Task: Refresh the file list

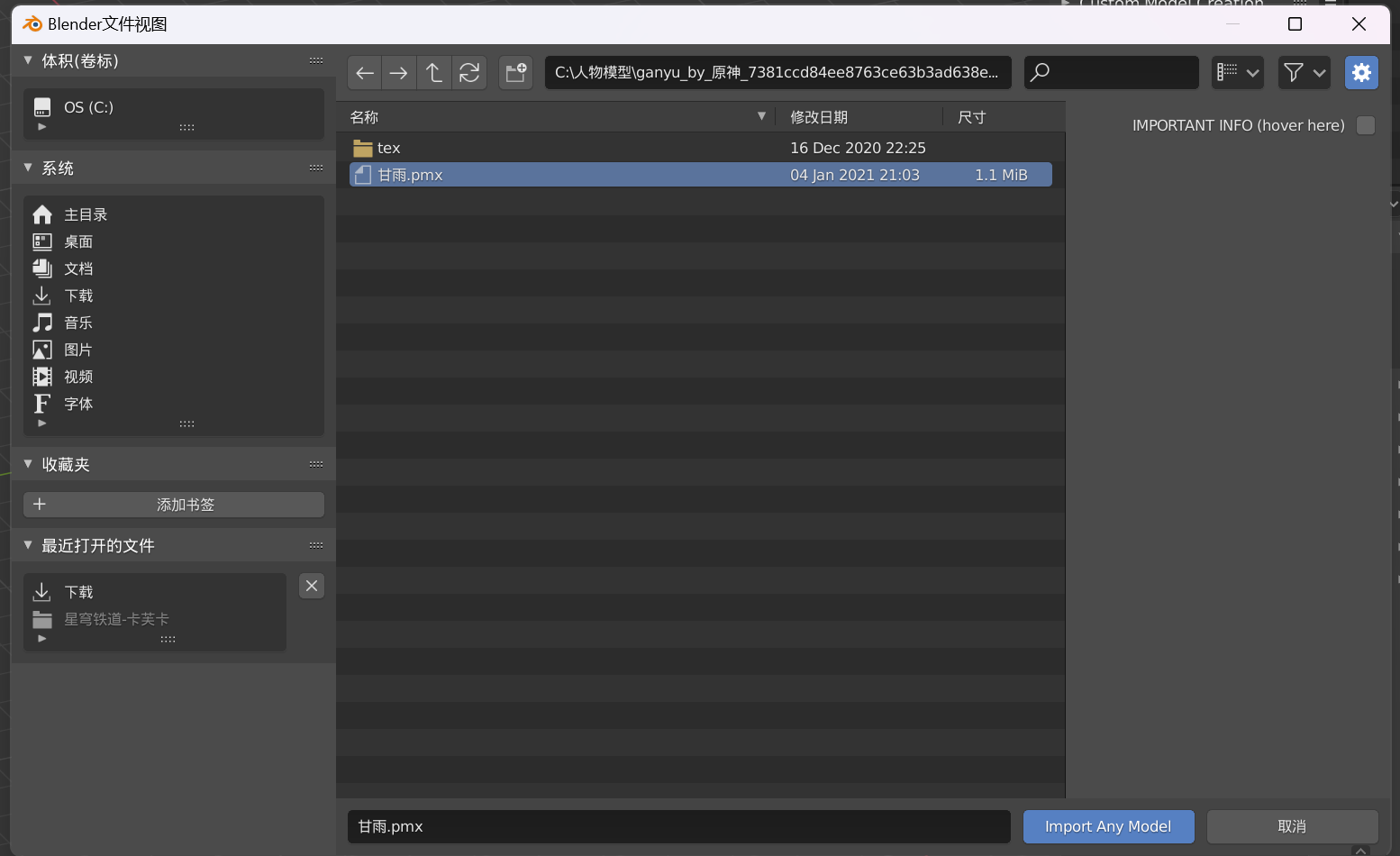Action: click(469, 73)
